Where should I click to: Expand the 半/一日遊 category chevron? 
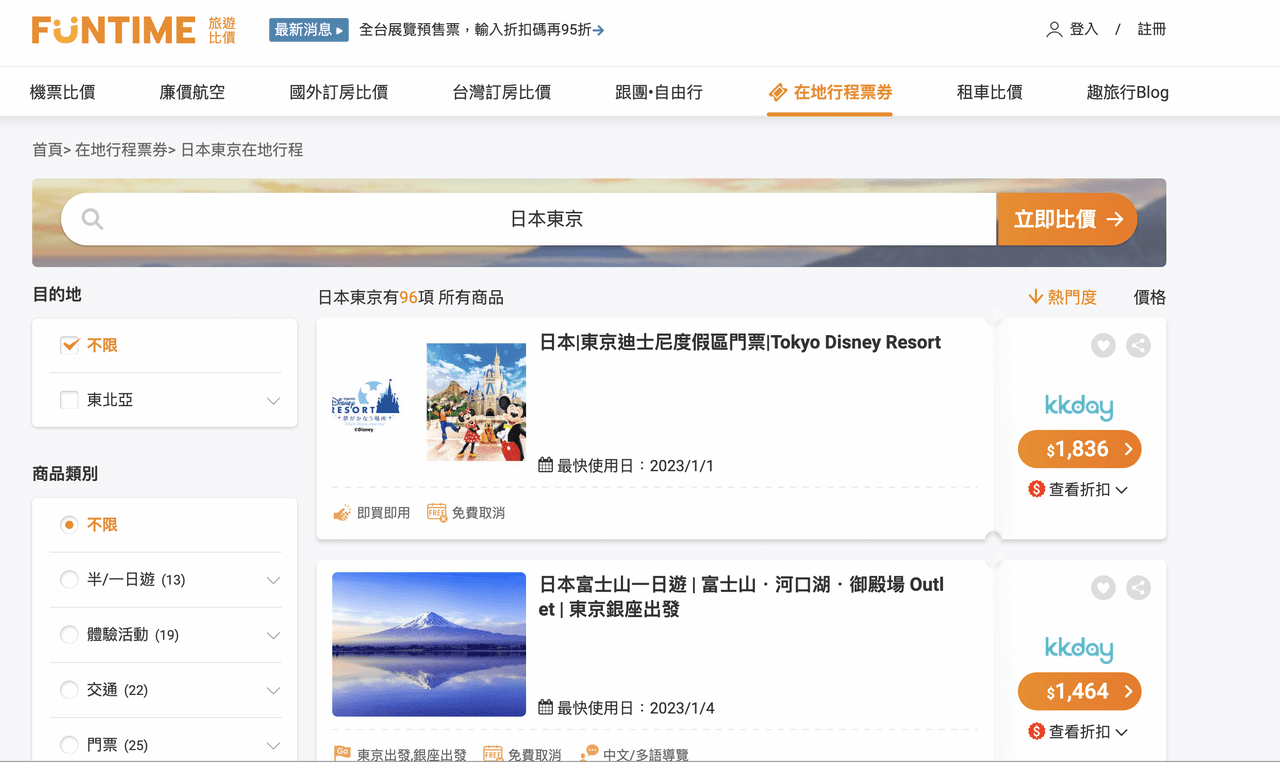(x=273, y=580)
